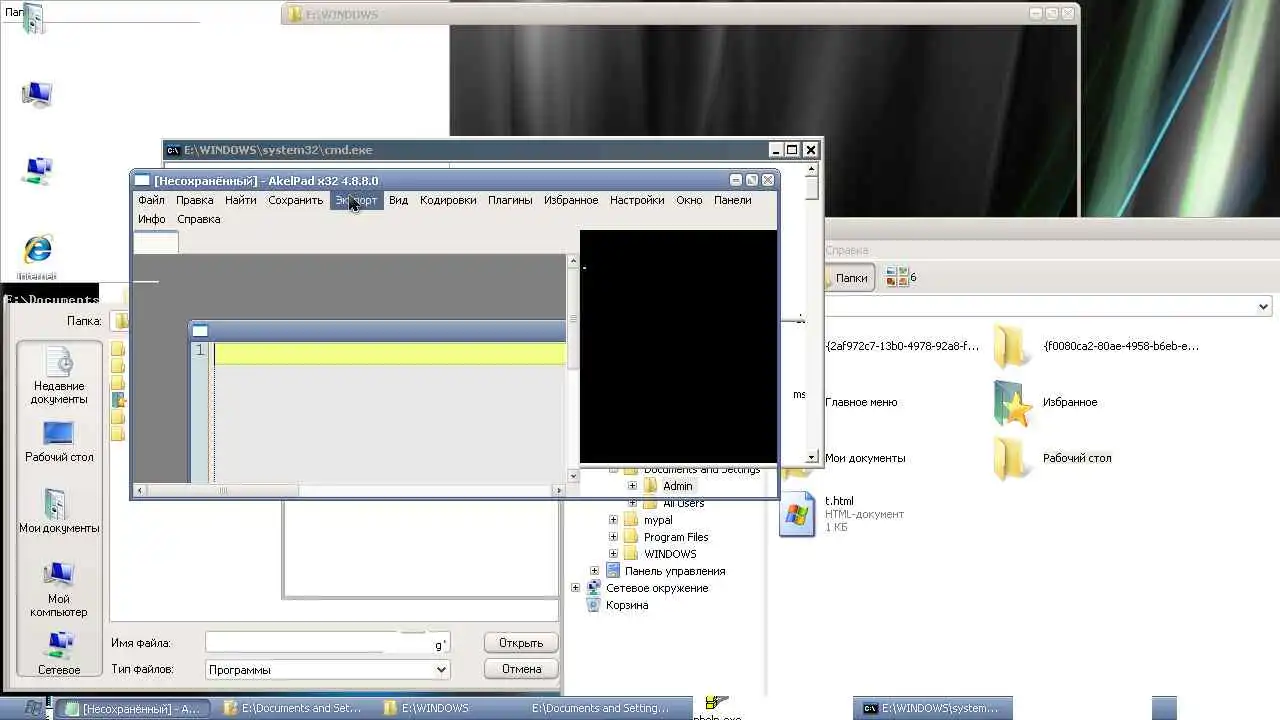
Task: Select the Избранное star folder icon
Action: [x=1012, y=403]
